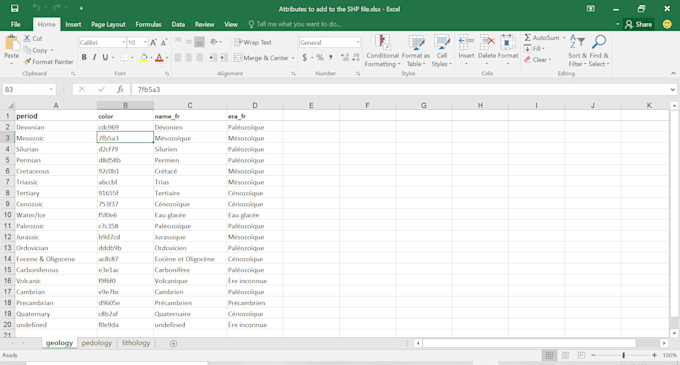Click the Increase Indent icon

223,57
